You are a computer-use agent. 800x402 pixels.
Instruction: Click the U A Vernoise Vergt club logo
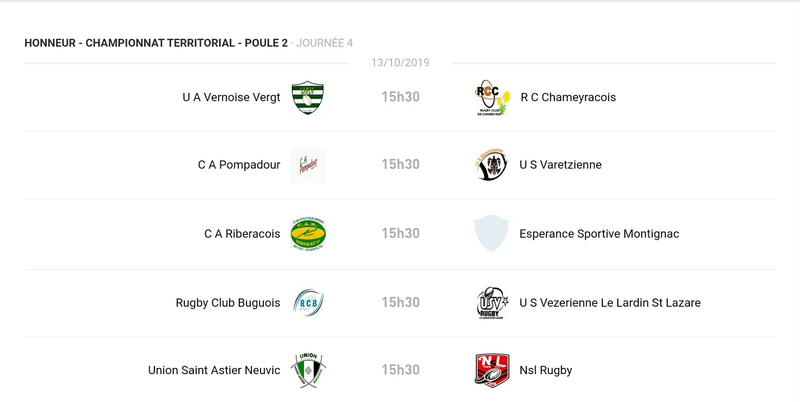point(308,97)
